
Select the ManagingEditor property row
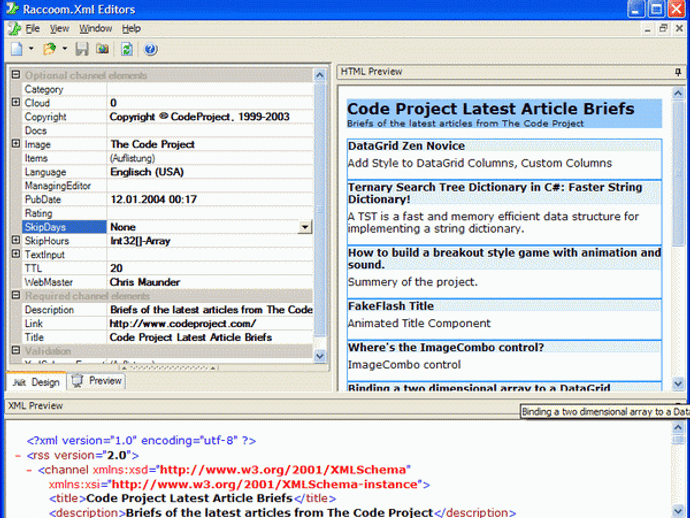167,186
